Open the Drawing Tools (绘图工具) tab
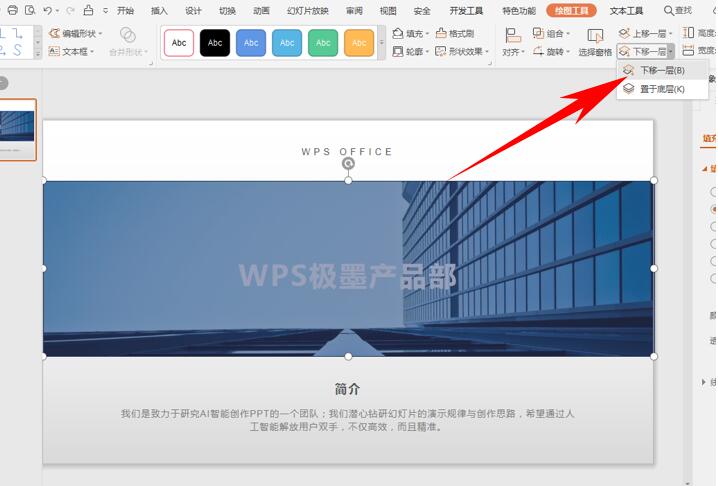This screenshot has height=486, width=718. coord(571,11)
